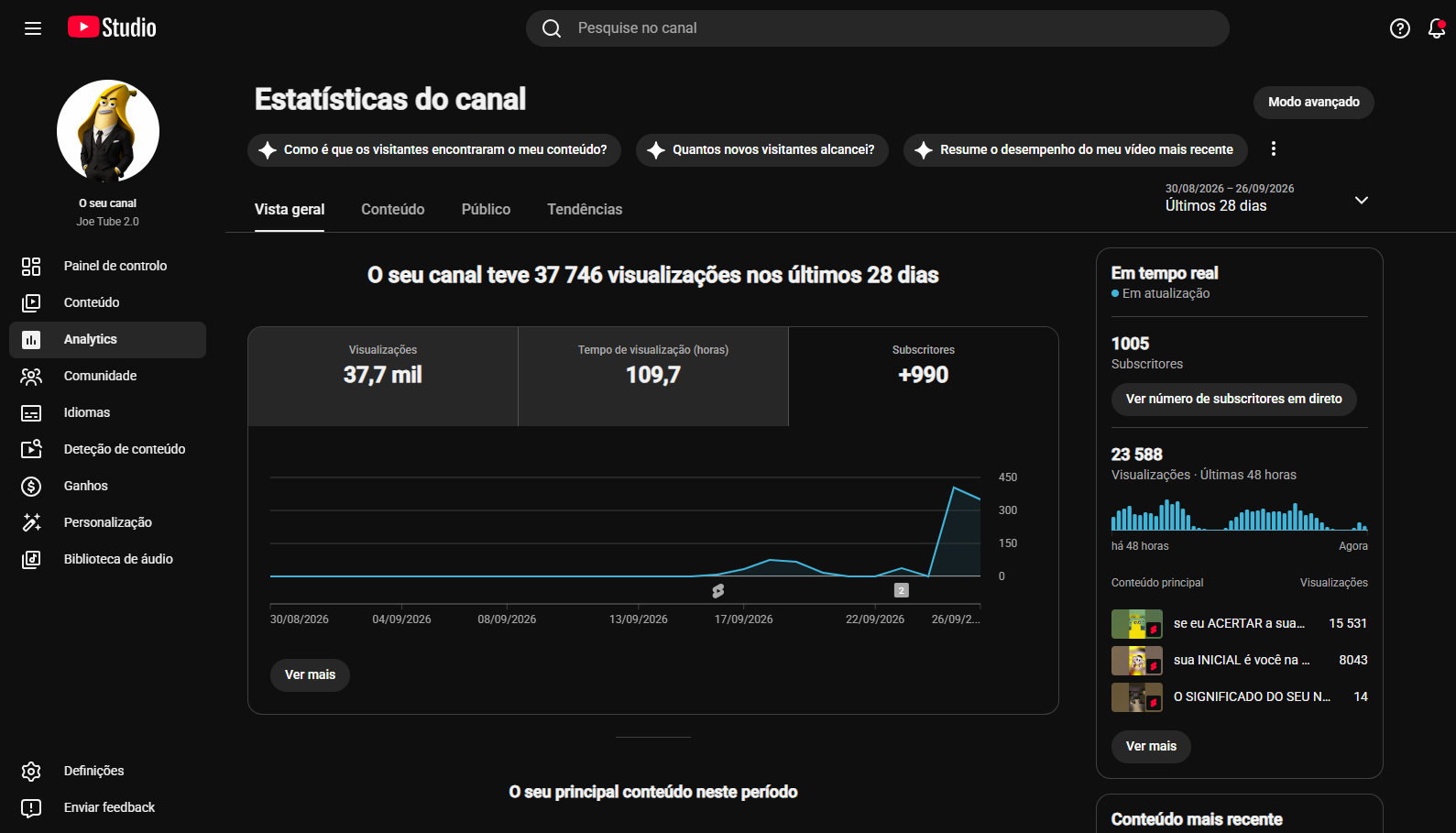Screen dimensions: 1456x833
Task: Select the Subscritores metric card
Action: (x=923, y=377)
